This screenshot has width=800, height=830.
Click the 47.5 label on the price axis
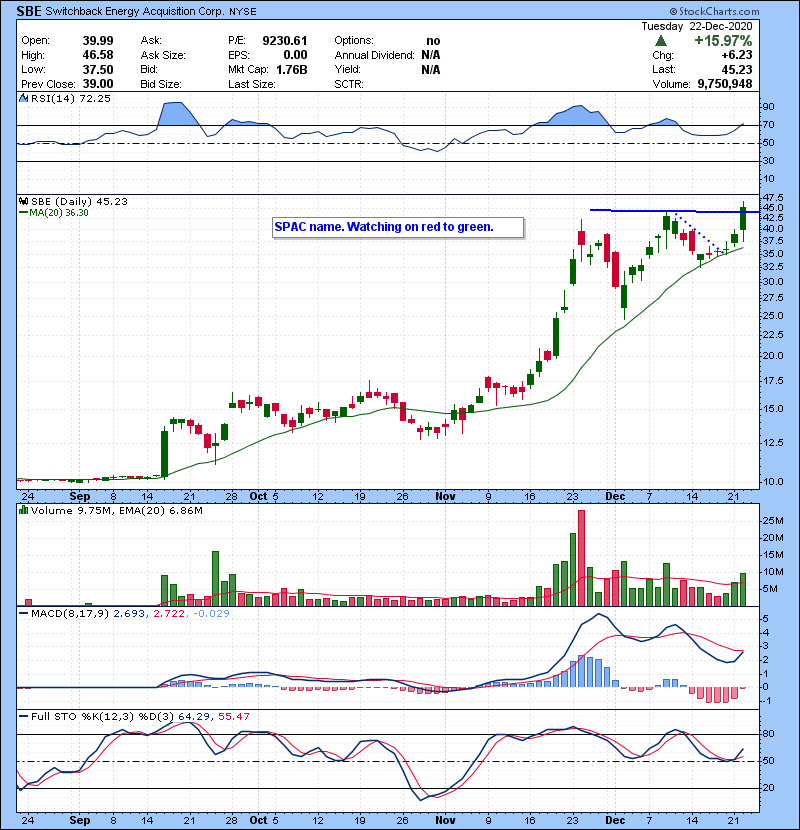(x=772, y=197)
